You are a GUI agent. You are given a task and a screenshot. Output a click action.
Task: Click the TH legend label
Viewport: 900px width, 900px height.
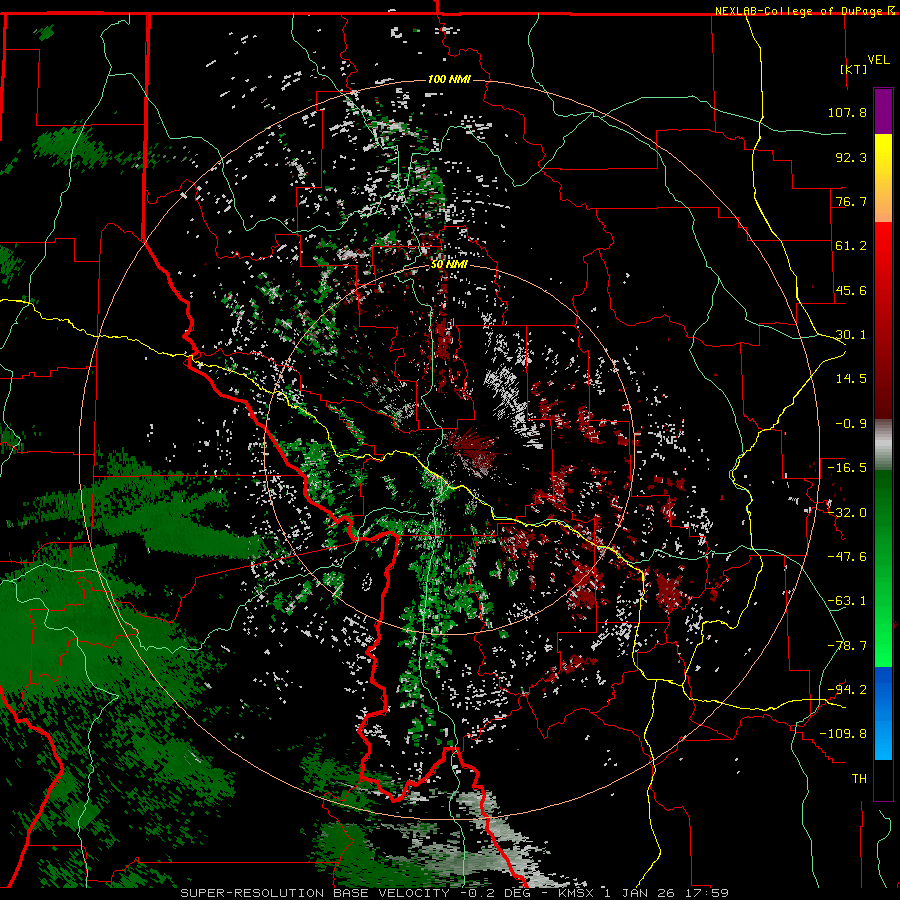click(x=859, y=779)
